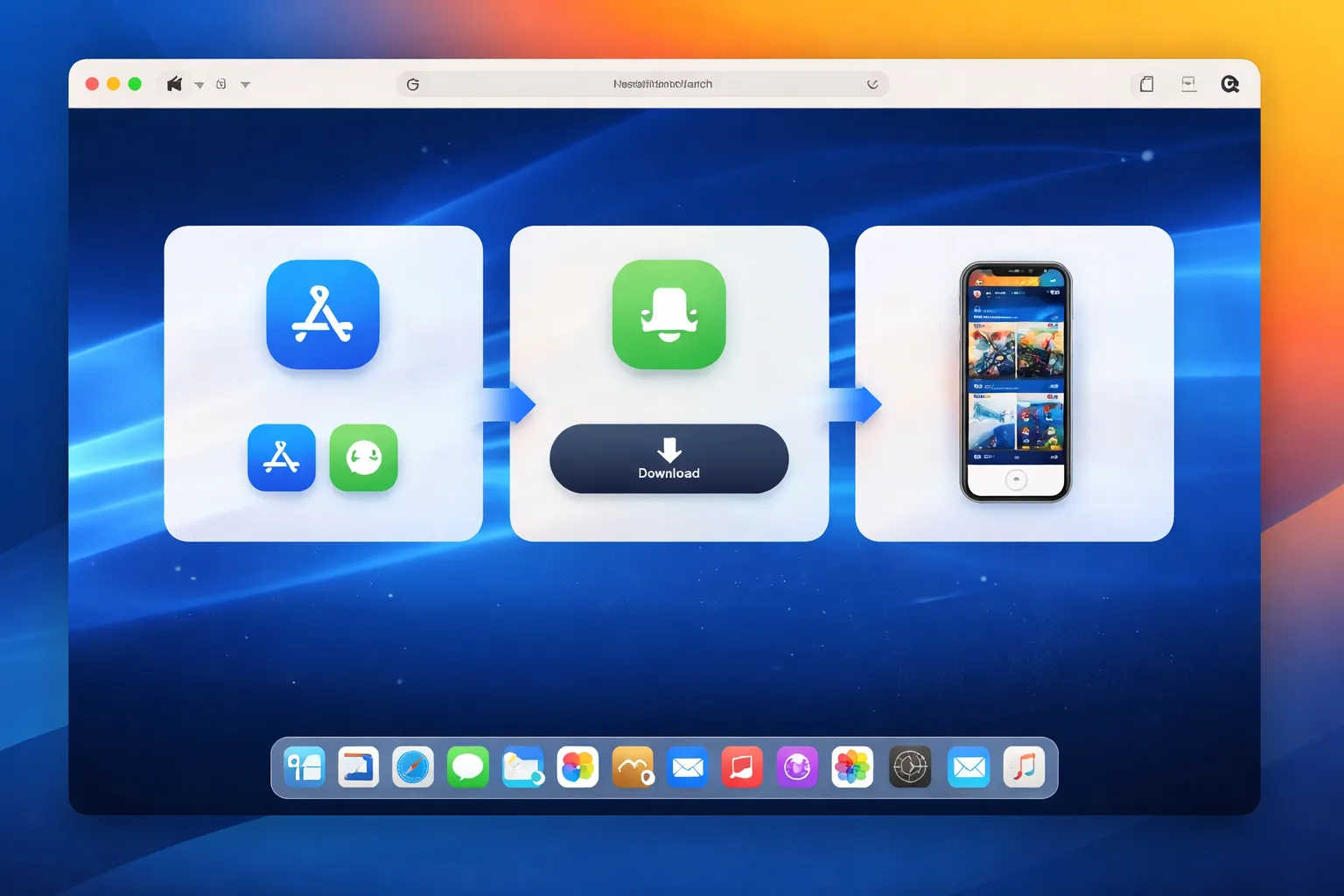Click the small App Store icon
The width and height of the screenshot is (1344, 896).
point(282,458)
